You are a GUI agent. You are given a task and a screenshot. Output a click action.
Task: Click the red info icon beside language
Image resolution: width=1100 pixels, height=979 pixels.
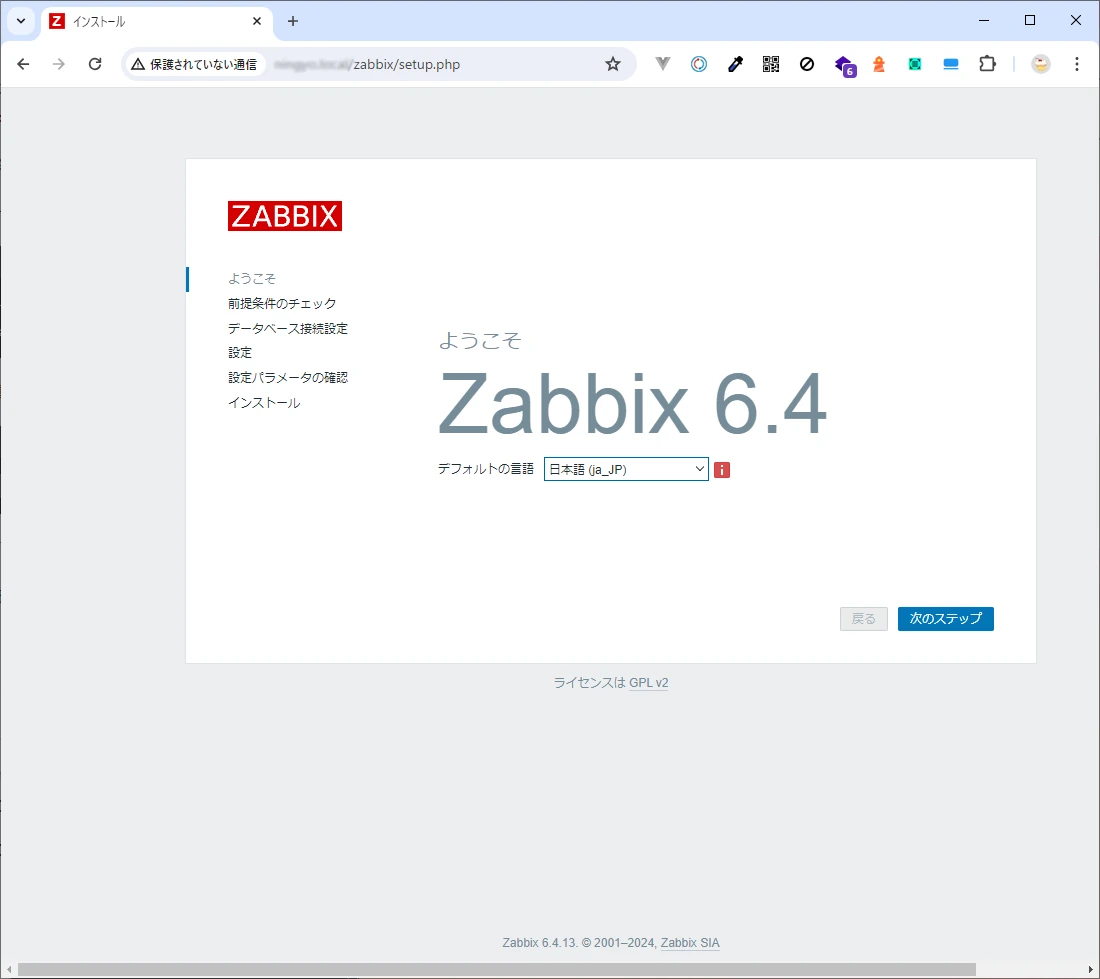(x=722, y=470)
